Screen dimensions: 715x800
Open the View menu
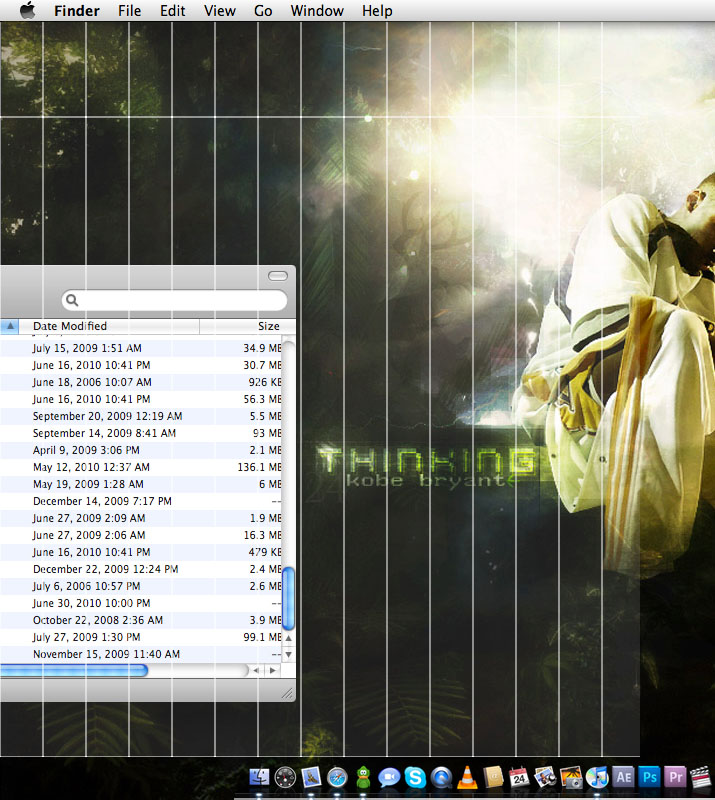click(220, 11)
